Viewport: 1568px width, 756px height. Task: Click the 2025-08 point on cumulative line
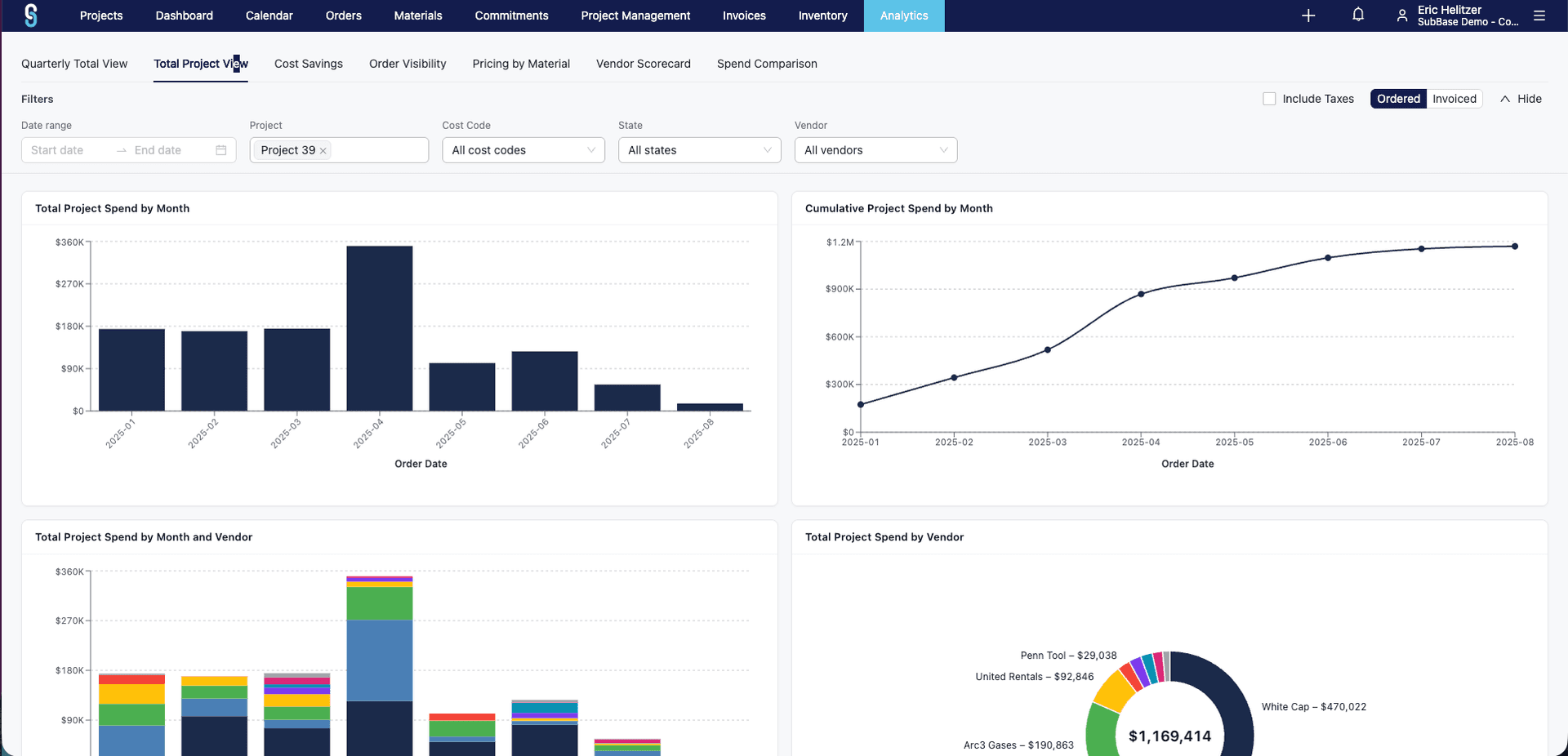(x=1515, y=246)
